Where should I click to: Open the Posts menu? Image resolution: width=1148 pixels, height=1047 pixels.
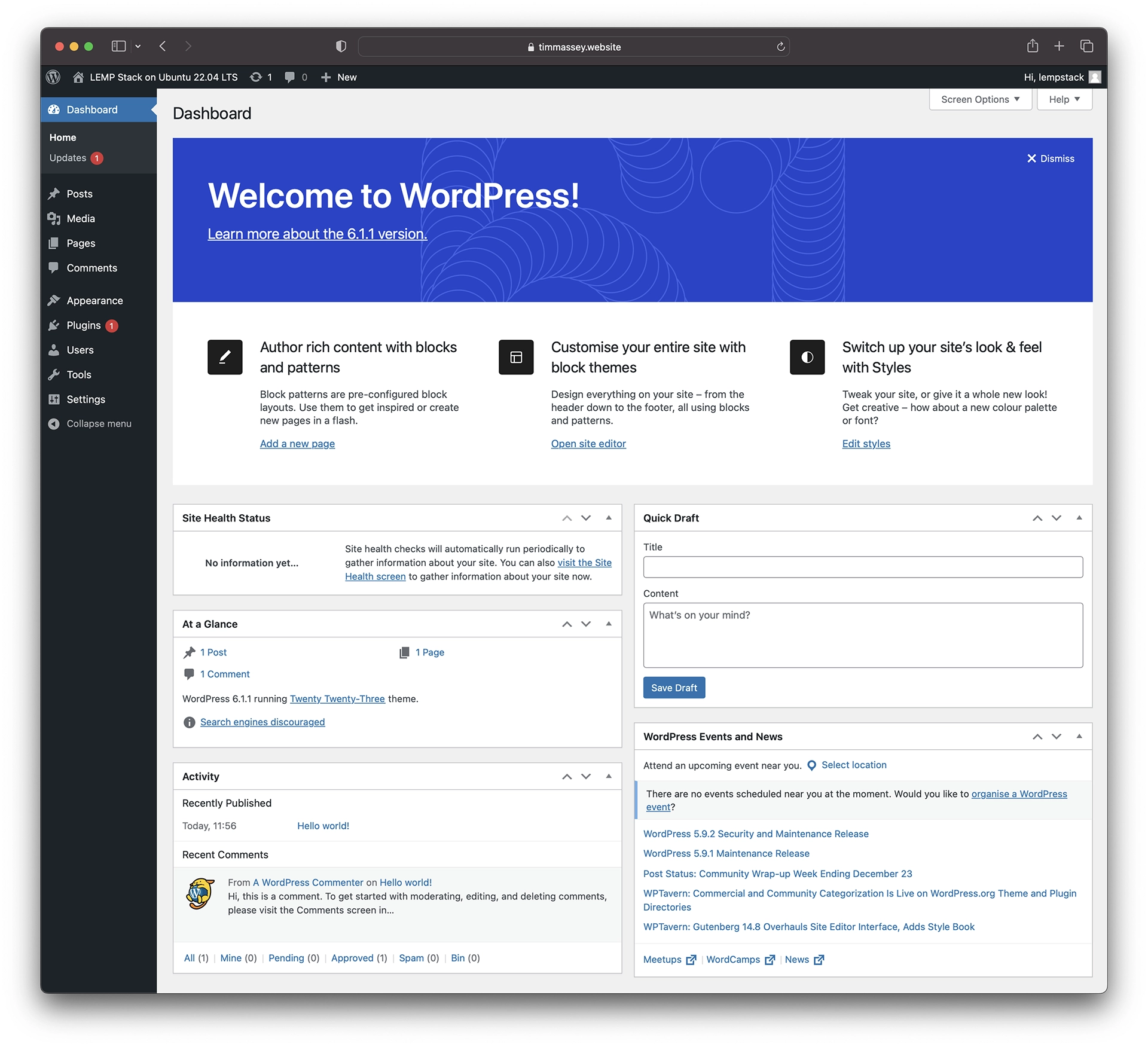point(99,194)
